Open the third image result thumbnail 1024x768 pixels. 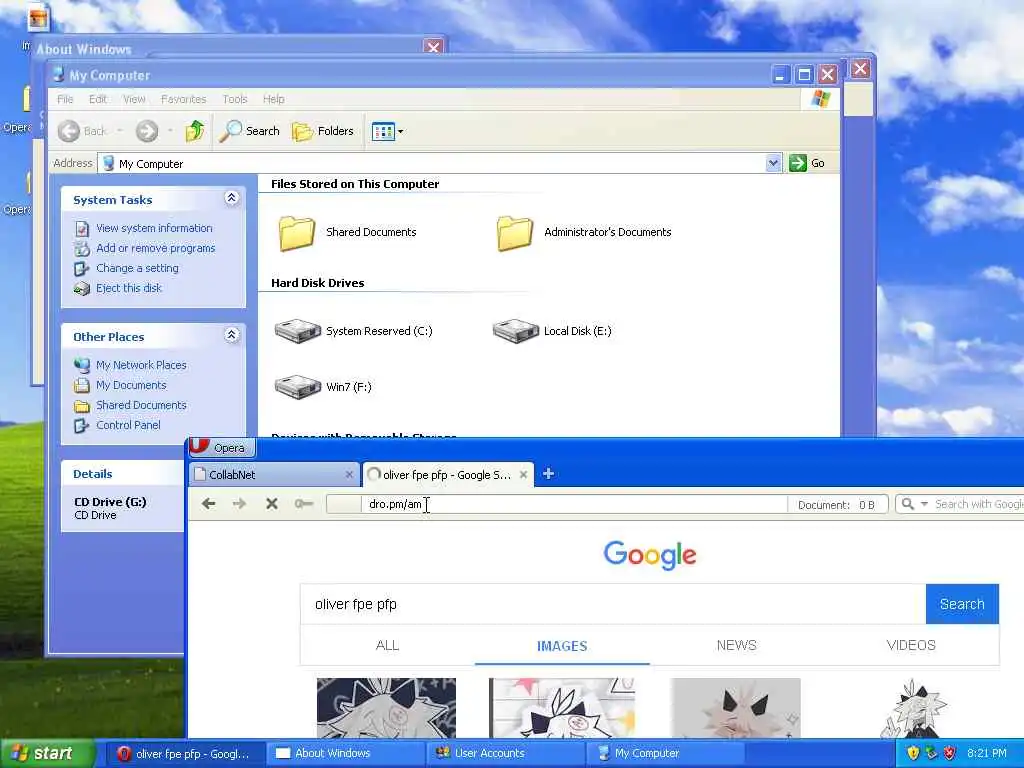tap(736, 708)
